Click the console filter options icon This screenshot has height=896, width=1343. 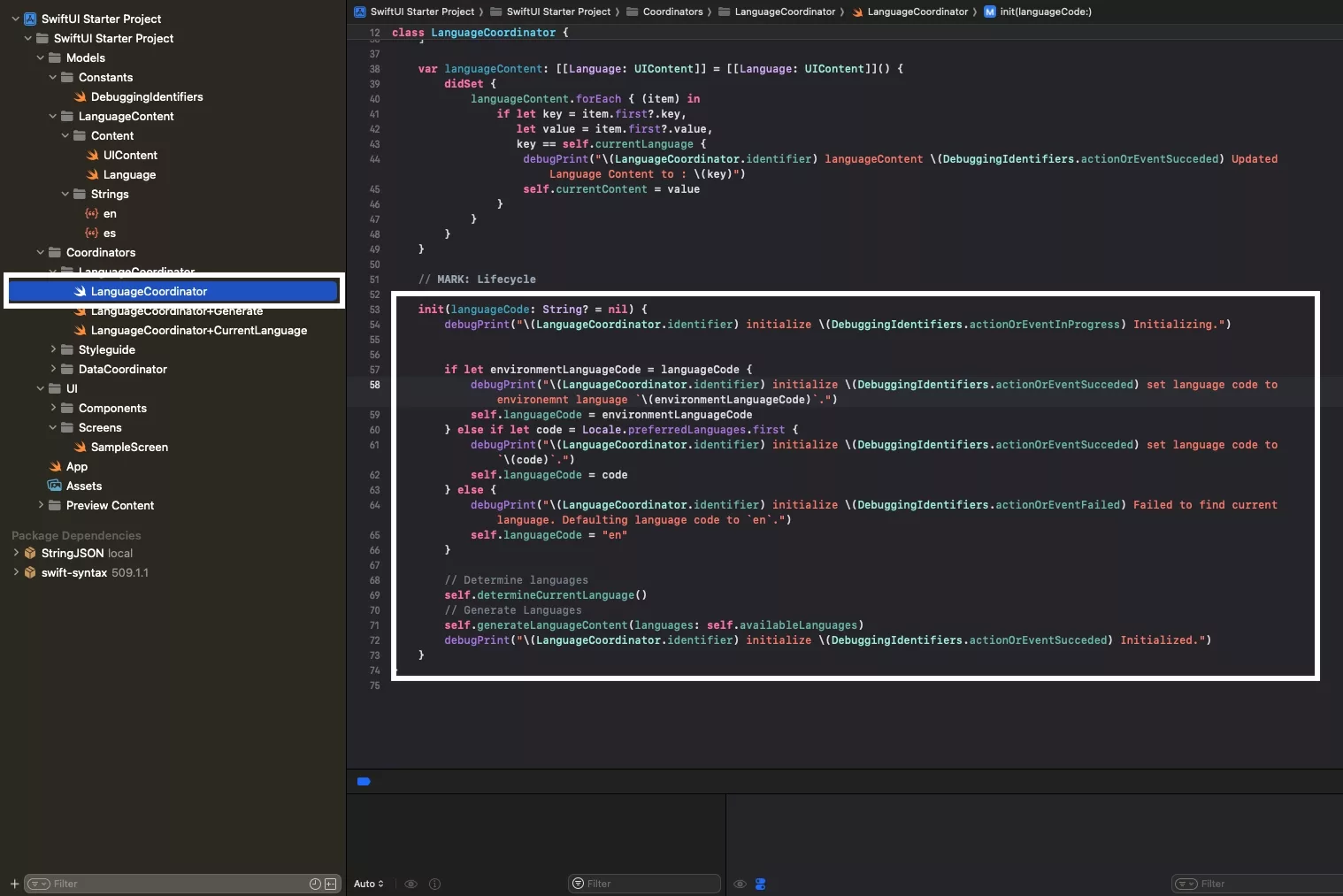1186,884
